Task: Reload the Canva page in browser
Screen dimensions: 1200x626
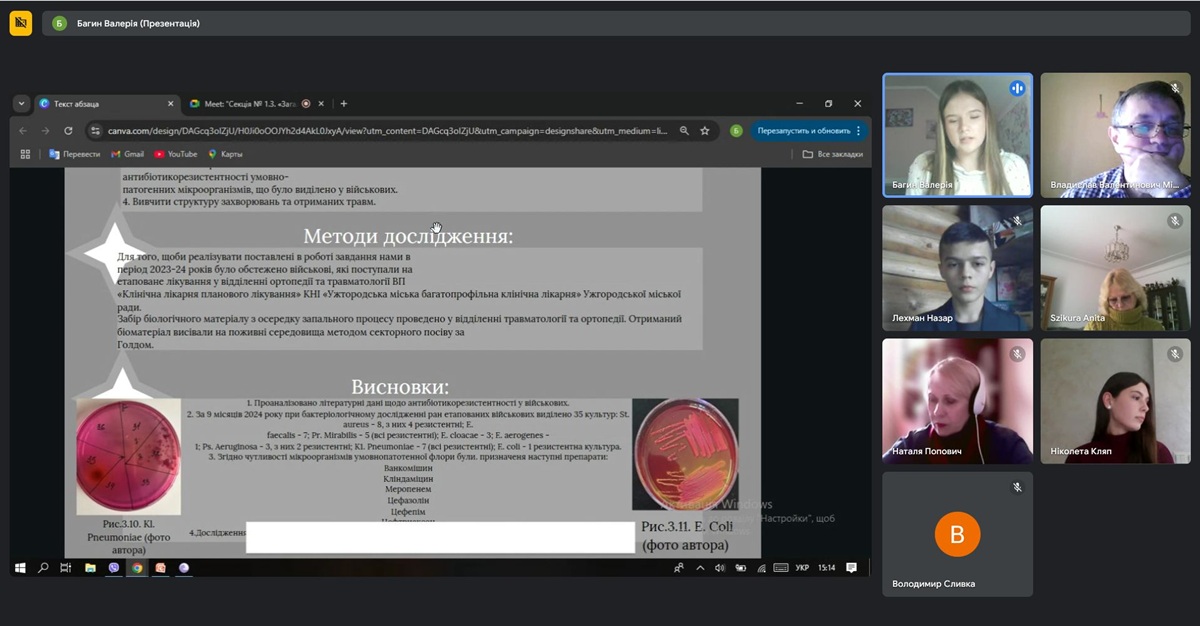Action: click(68, 131)
